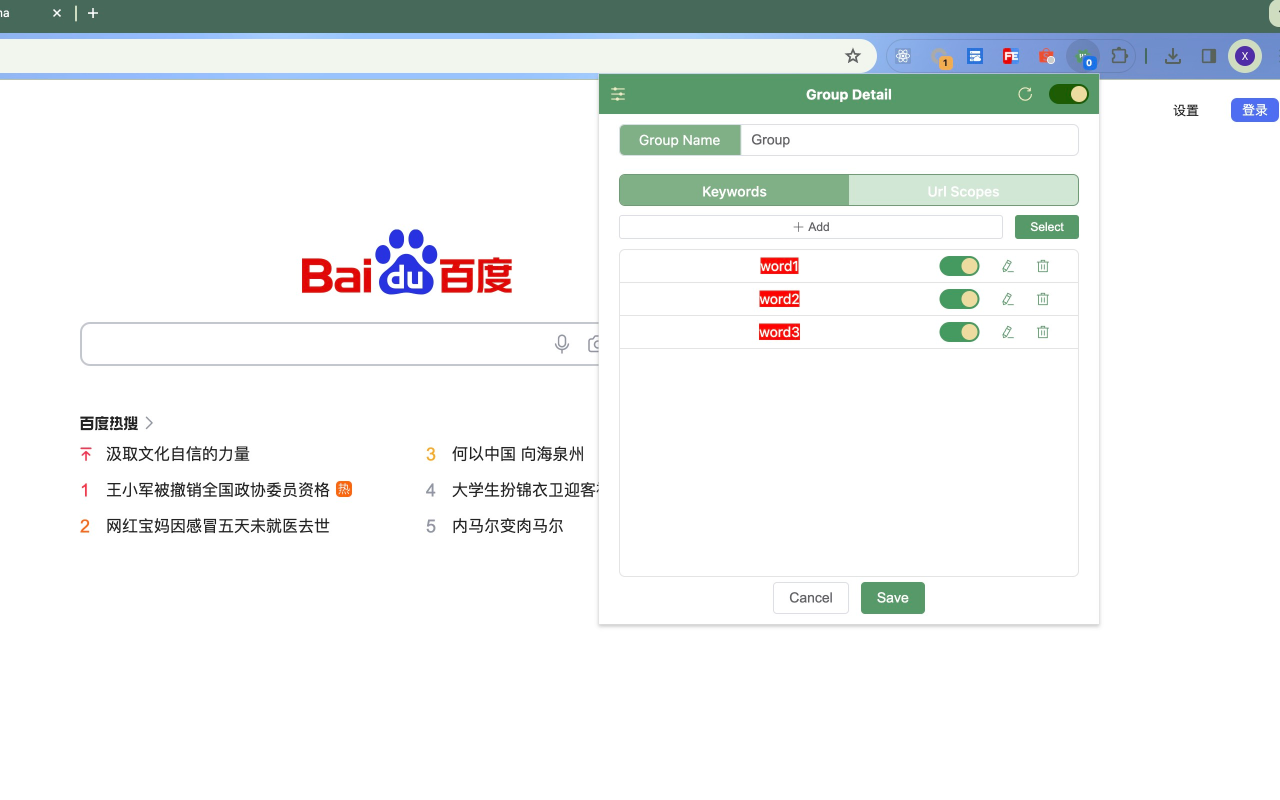Viewport: 1280px width, 800px height.
Task: Switch to the Url Scopes tab
Action: click(x=963, y=190)
